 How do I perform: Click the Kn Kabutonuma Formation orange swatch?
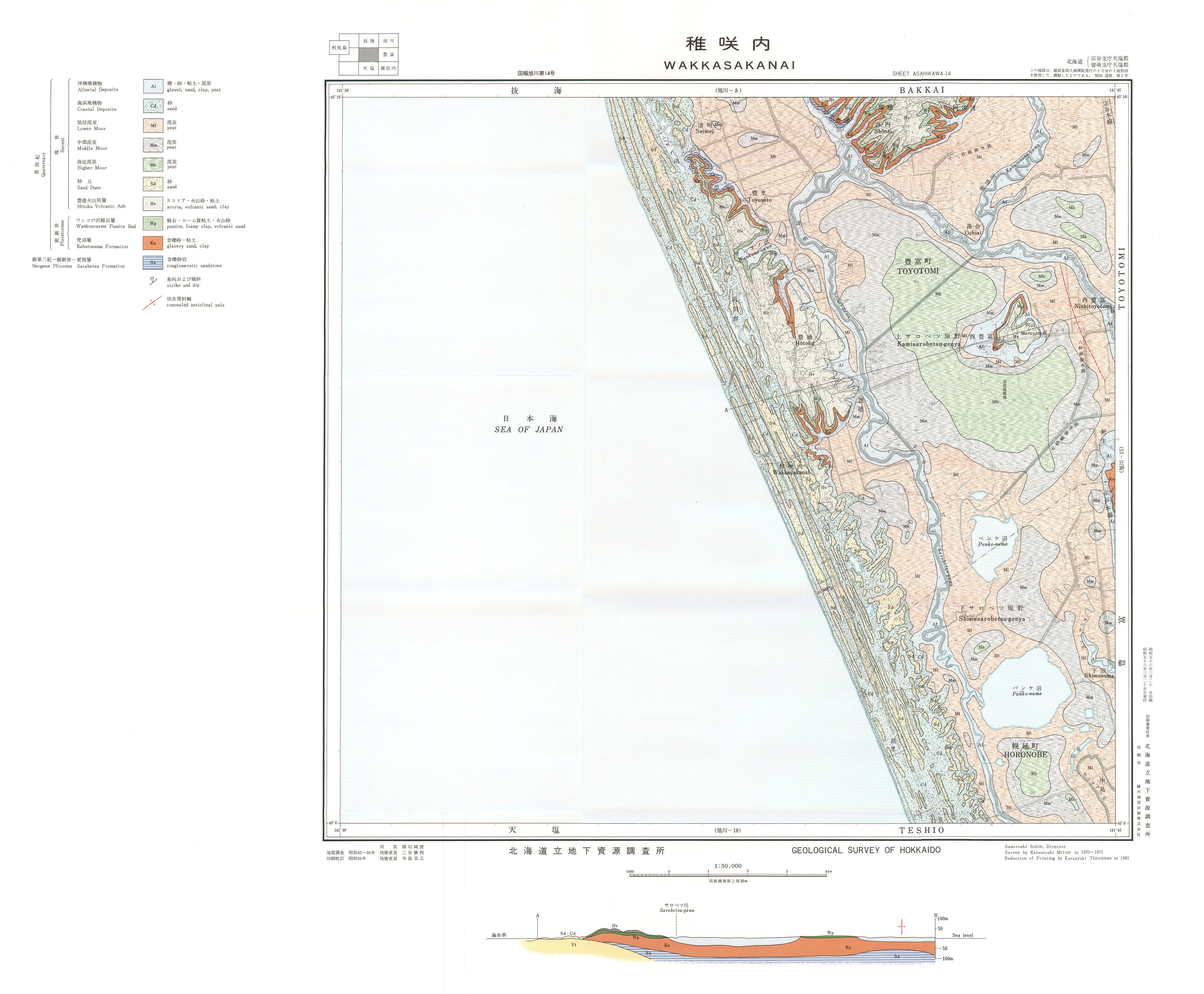pyautogui.click(x=153, y=243)
